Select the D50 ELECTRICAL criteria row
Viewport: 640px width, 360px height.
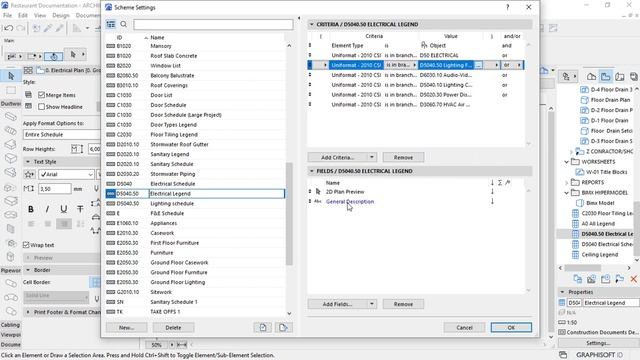[x=415, y=55]
